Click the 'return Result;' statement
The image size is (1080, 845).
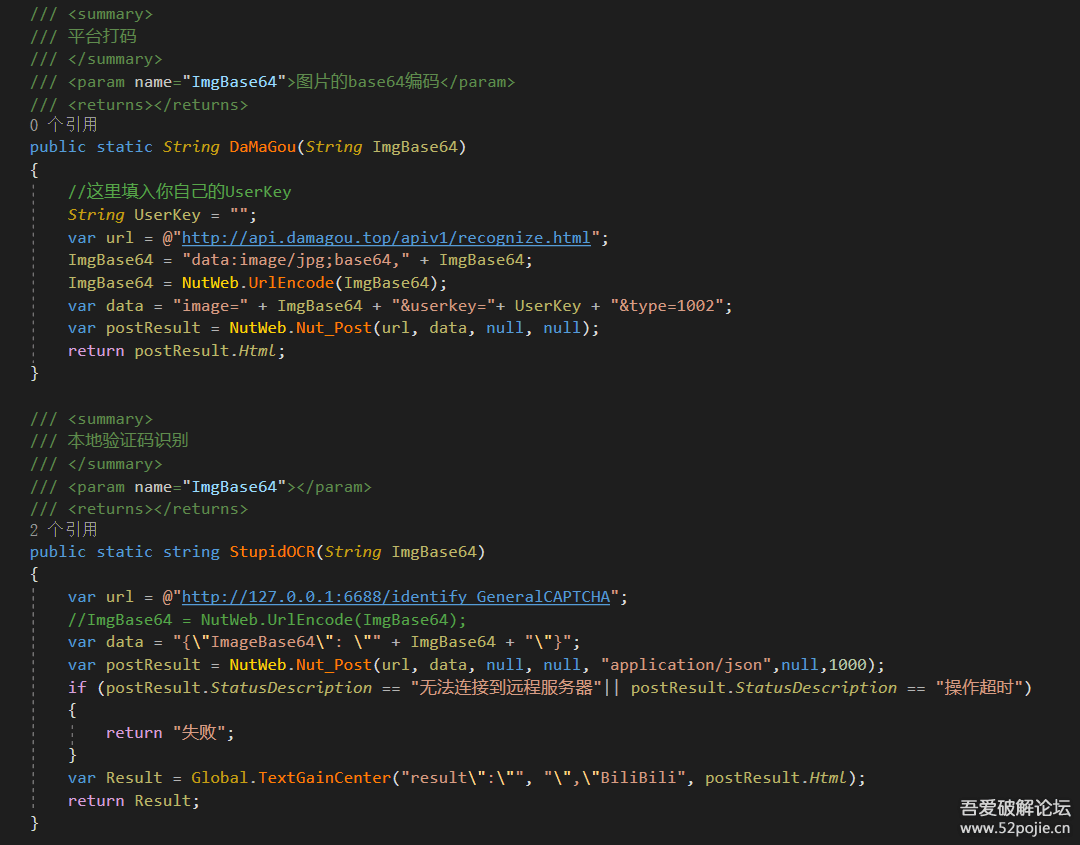coord(134,800)
